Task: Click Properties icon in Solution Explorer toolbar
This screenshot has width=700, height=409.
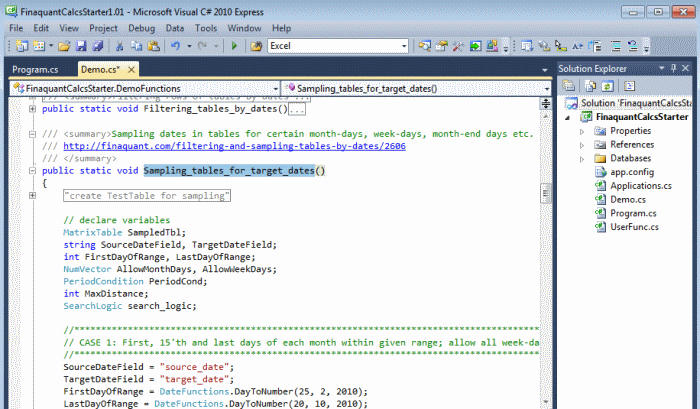Action: [568, 86]
